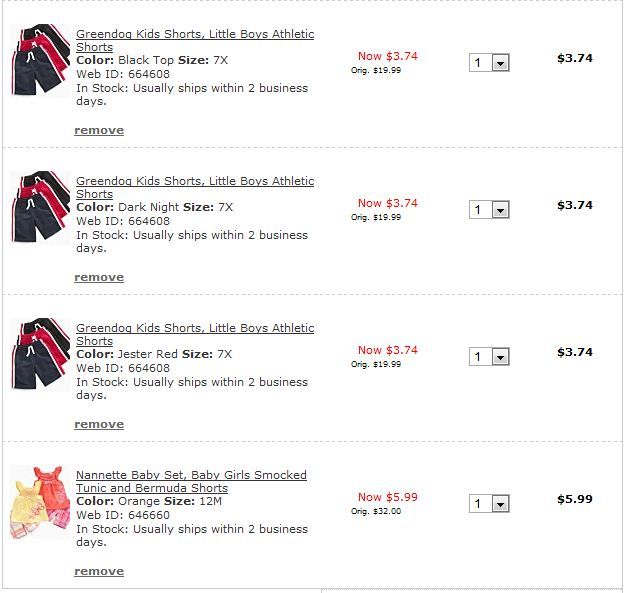Expand quantity dropdown for Jester Red shorts

coord(501,357)
